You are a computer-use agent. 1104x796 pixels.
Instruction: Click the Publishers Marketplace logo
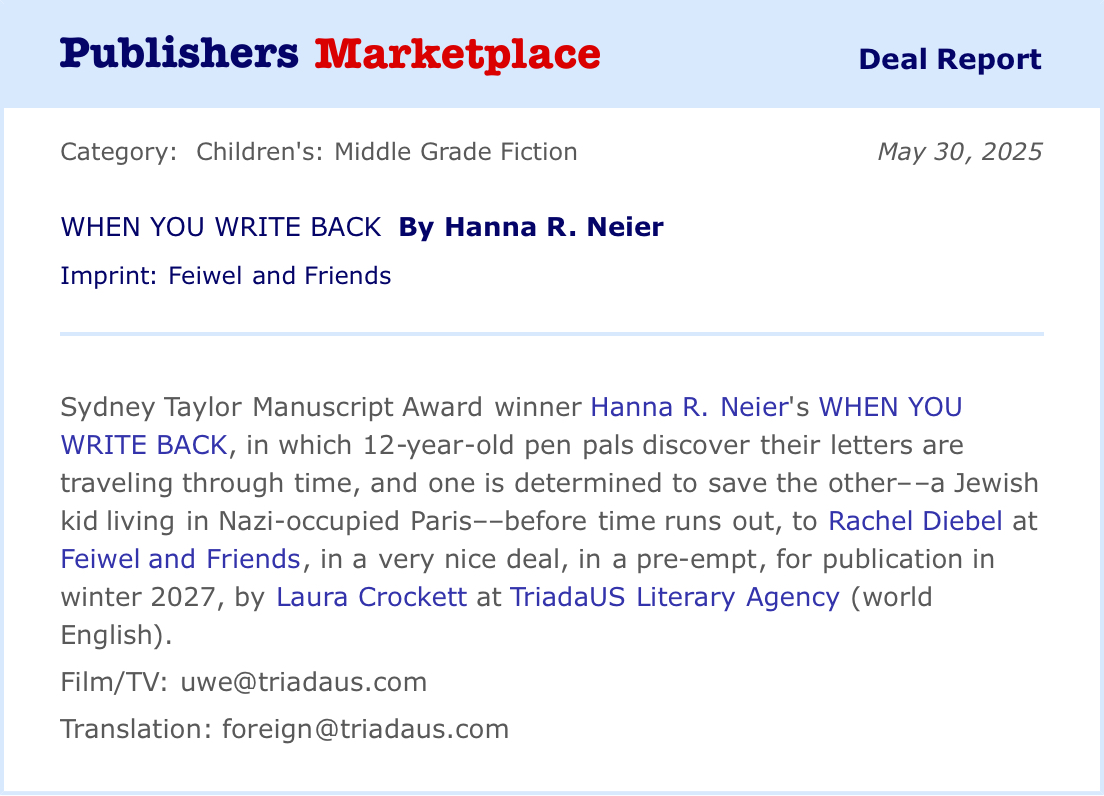(x=330, y=54)
